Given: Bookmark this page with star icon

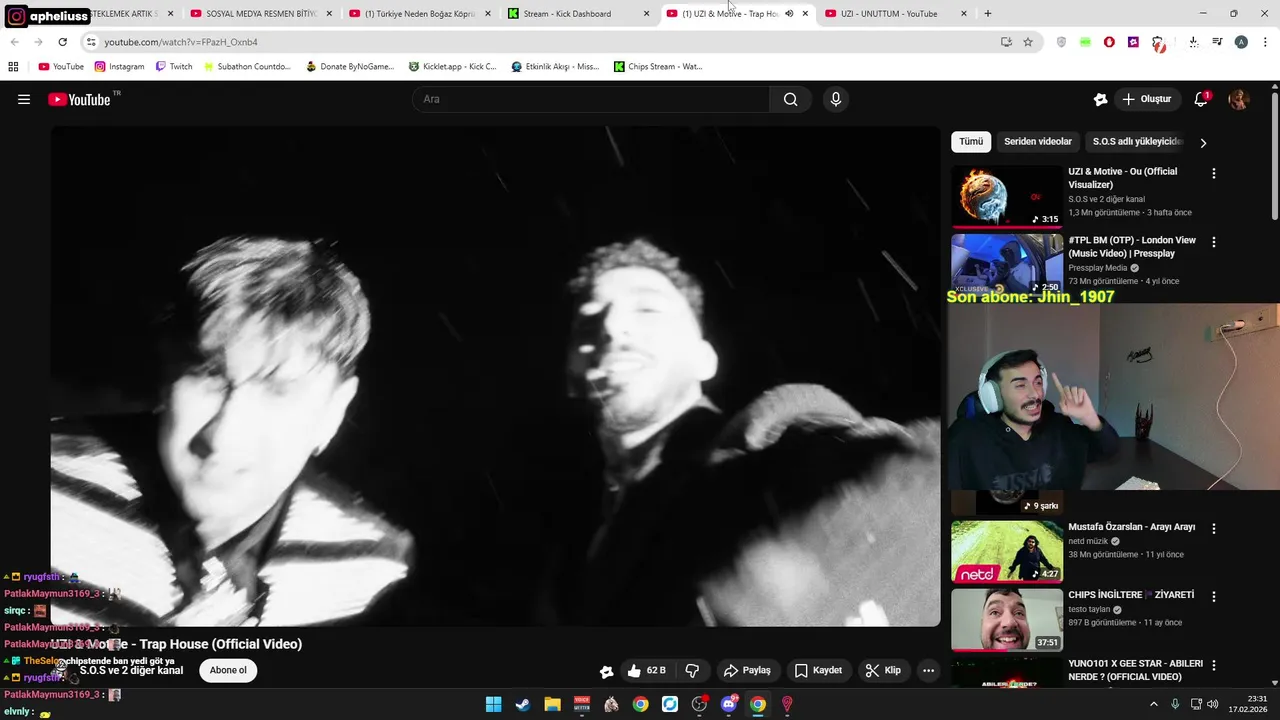Looking at the screenshot, I should click(1028, 42).
